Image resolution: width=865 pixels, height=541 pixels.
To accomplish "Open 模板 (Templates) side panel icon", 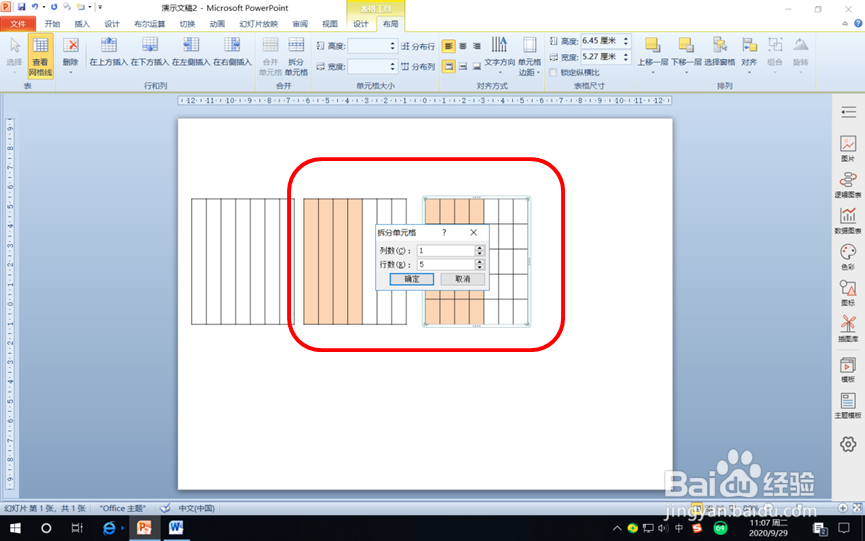I will (x=848, y=369).
